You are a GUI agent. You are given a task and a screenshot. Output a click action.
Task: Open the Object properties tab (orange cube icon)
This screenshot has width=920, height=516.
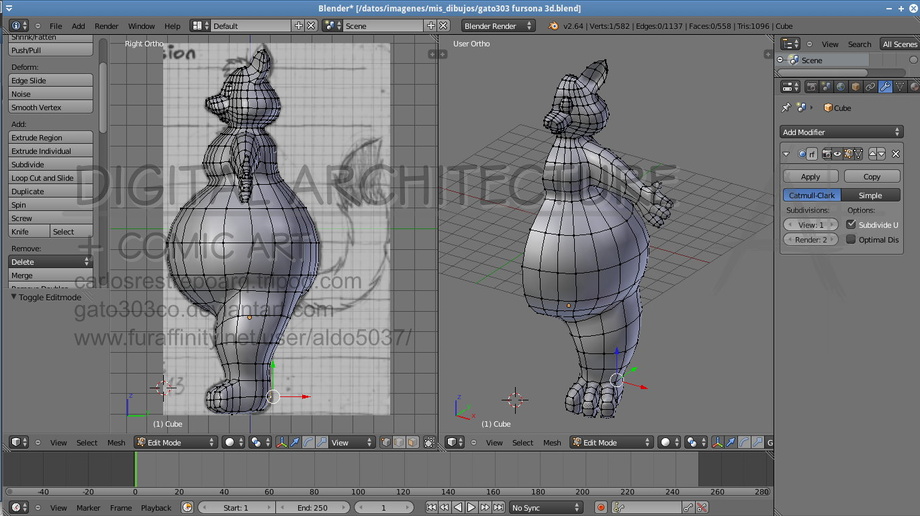click(x=855, y=87)
